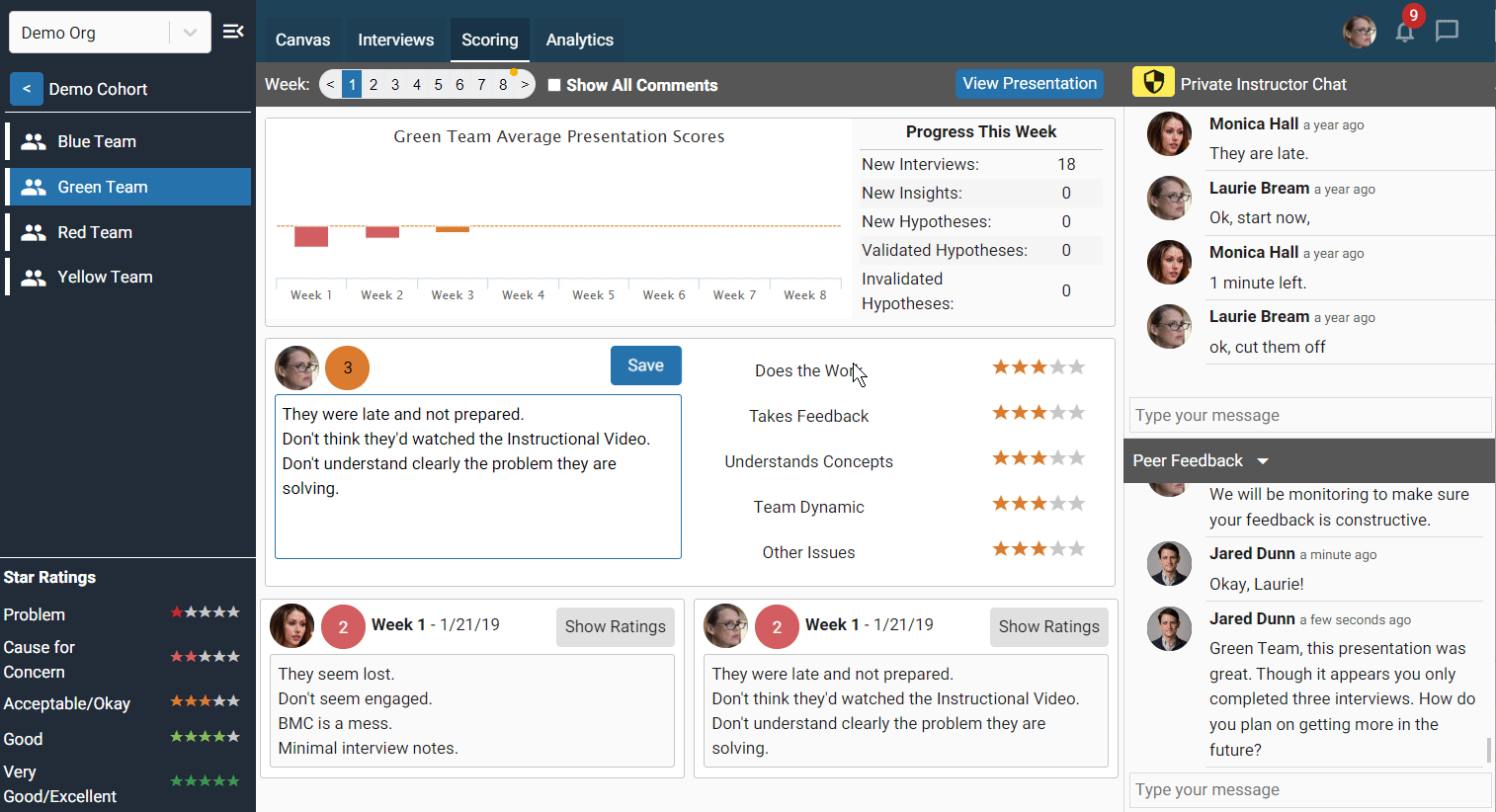Click the Week 1 red bar in chart

pyautogui.click(x=311, y=236)
